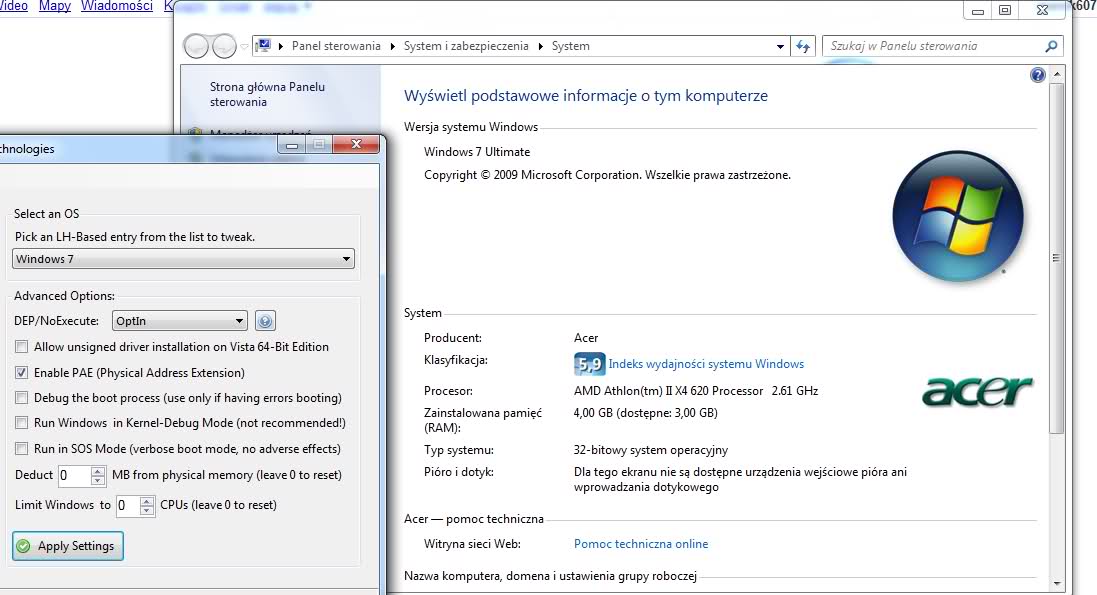This screenshot has width=1097, height=595.
Task: Open the DEP/NoExecute OptIn dropdown
Action: click(179, 321)
